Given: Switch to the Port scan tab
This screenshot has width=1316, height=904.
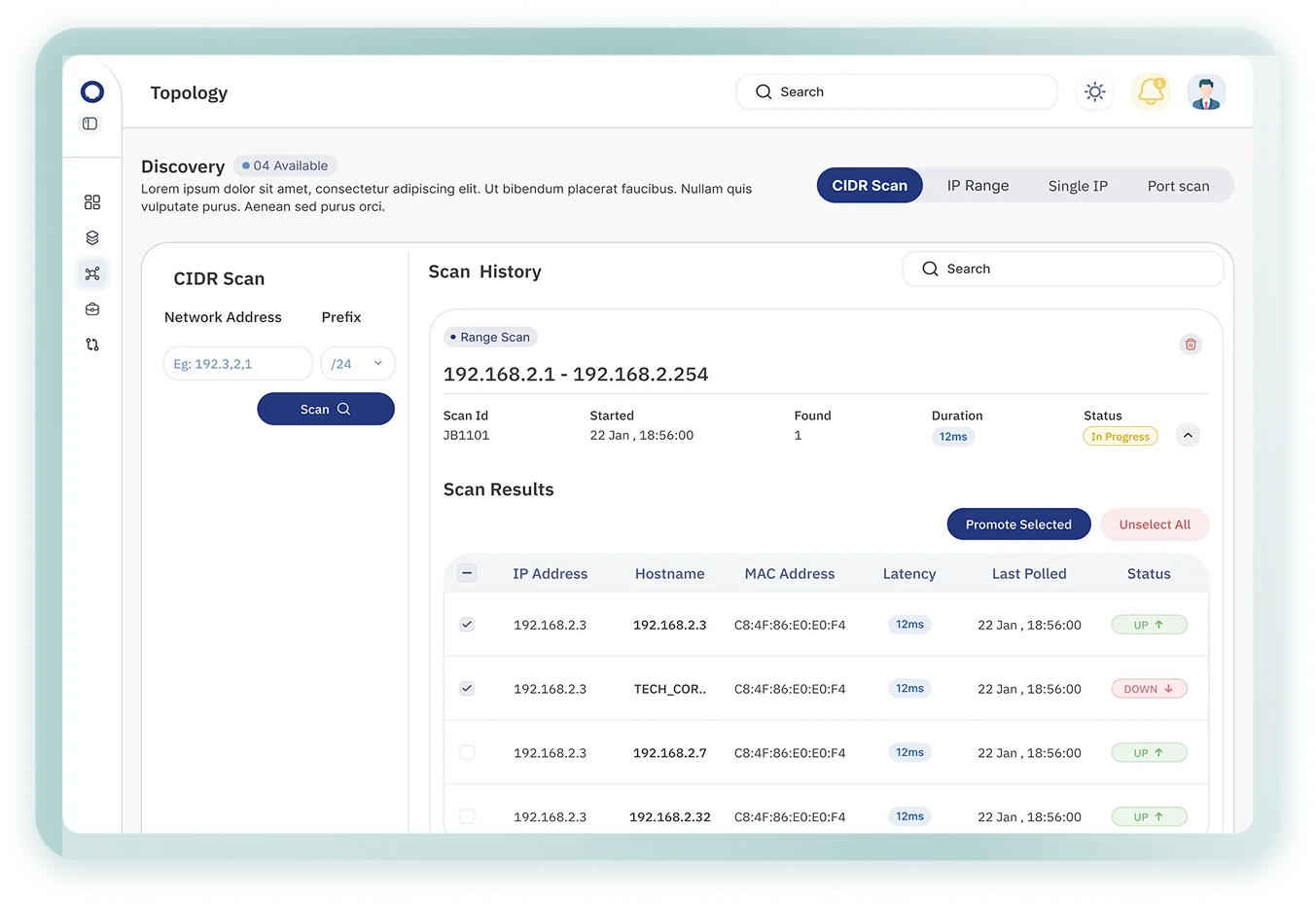Looking at the screenshot, I should (x=1178, y=186).
